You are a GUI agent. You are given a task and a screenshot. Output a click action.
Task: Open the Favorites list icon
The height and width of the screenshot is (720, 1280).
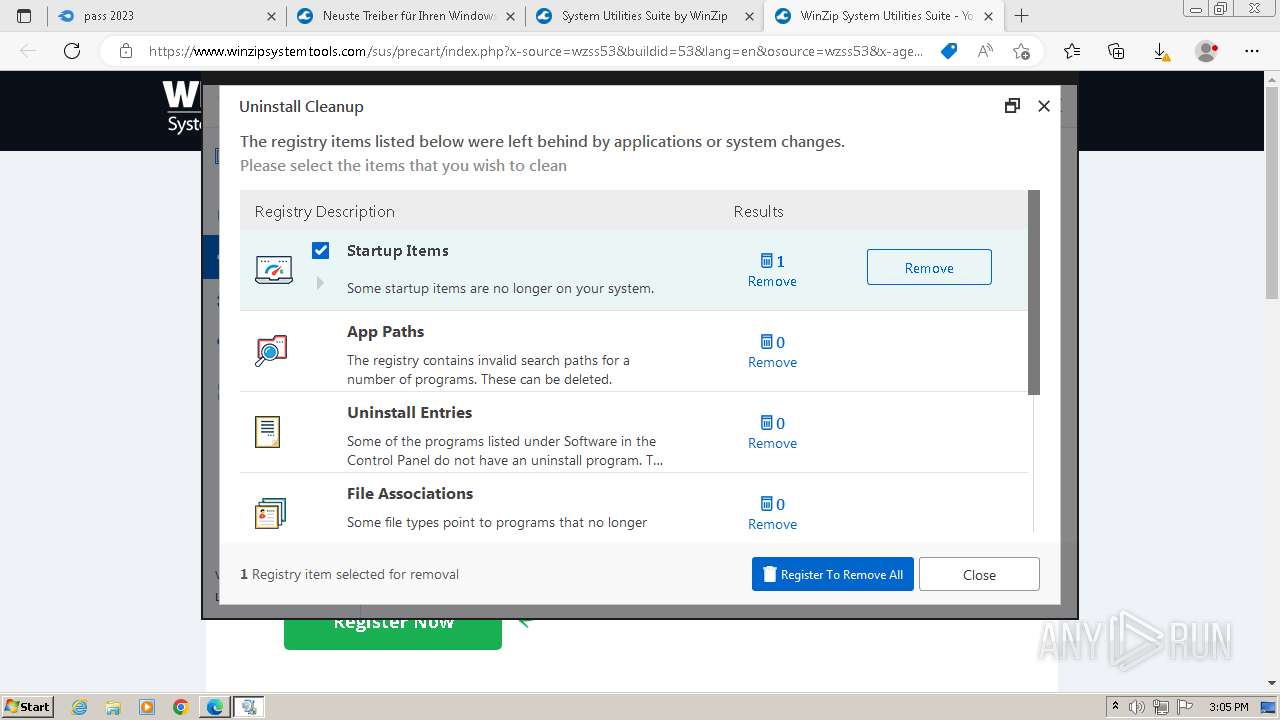tap(1072, 51)
